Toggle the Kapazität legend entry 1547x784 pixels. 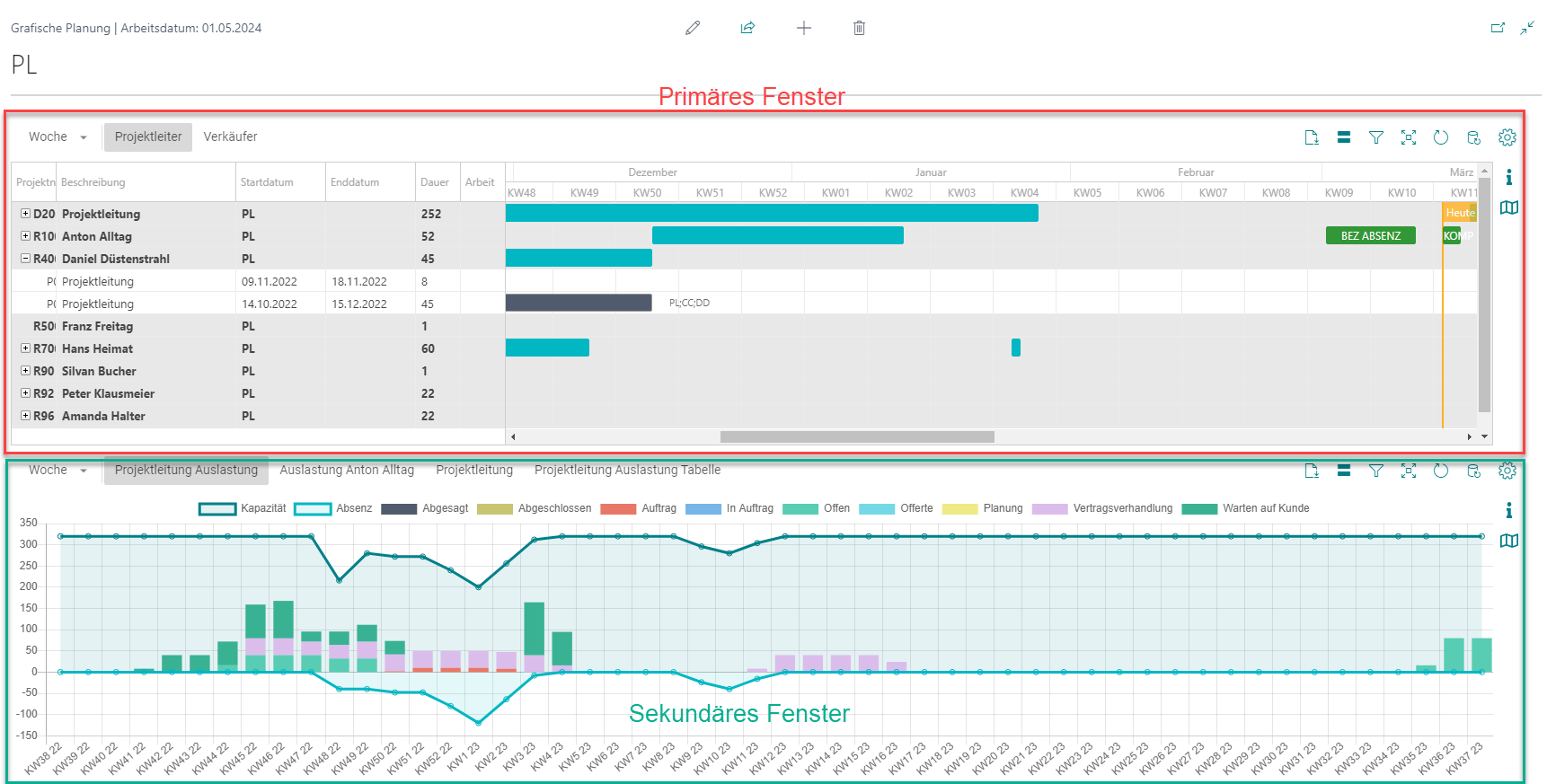click(x=243, y=508)
